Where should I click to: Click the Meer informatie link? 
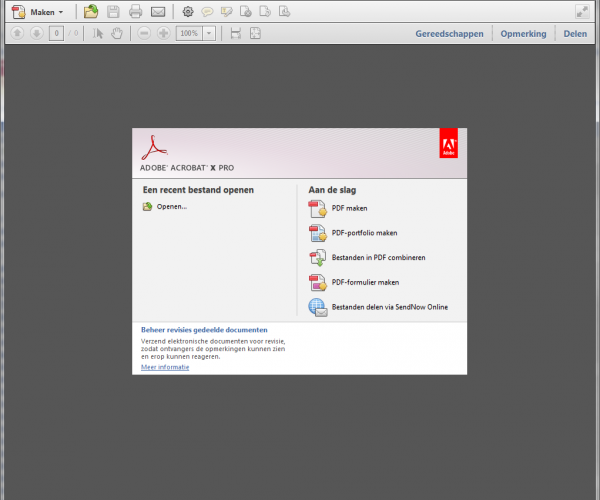(165, 367)
